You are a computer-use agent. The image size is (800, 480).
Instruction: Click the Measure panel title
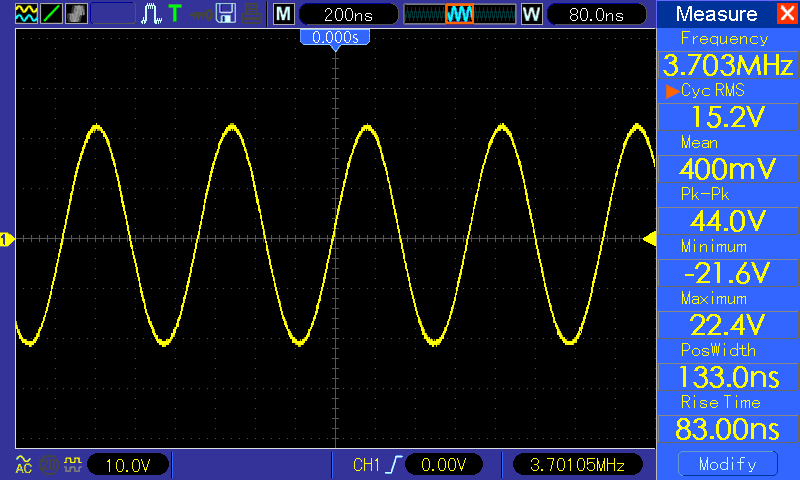point(716,14)
